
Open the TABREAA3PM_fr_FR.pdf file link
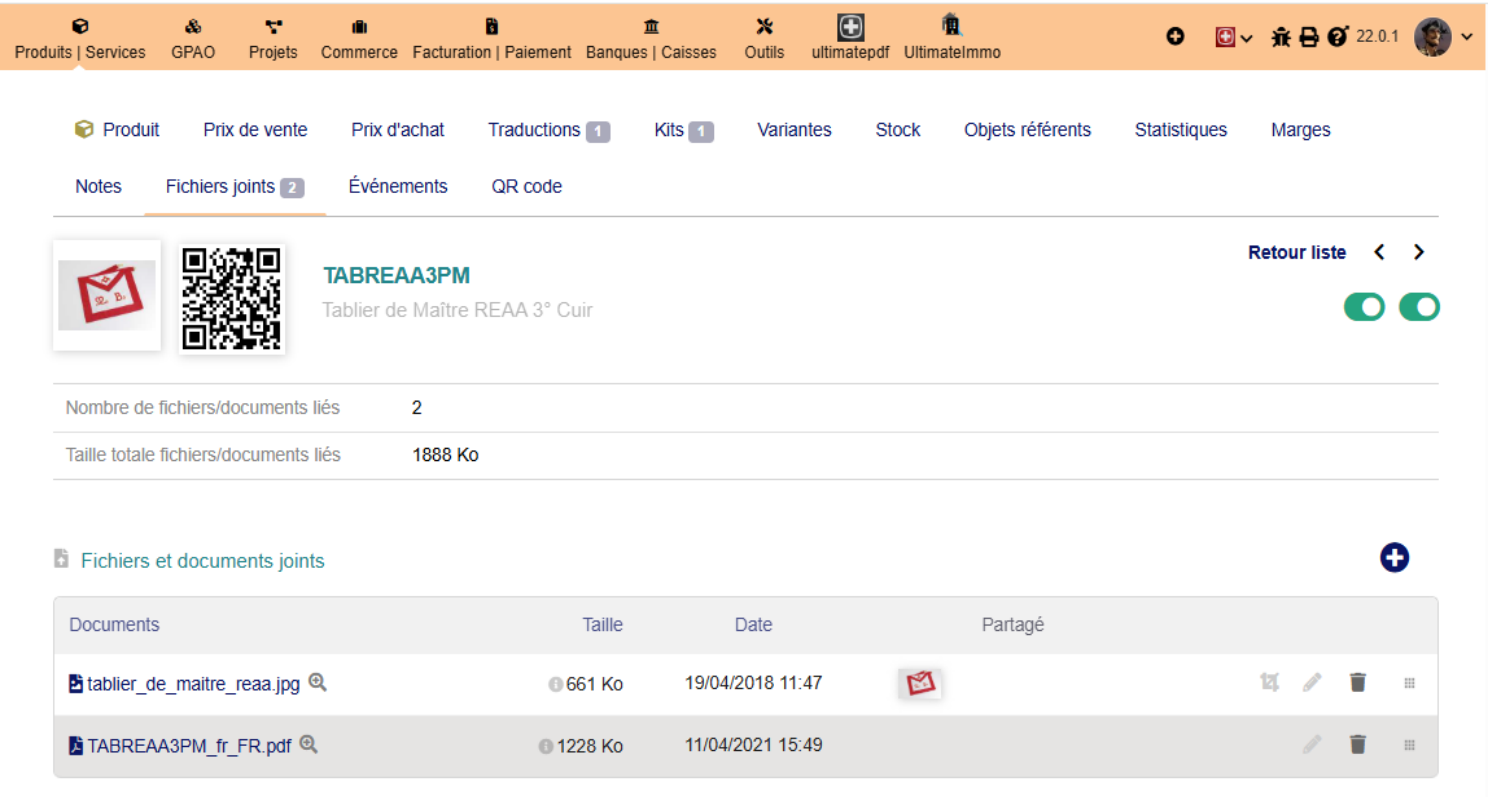[190, 745]
